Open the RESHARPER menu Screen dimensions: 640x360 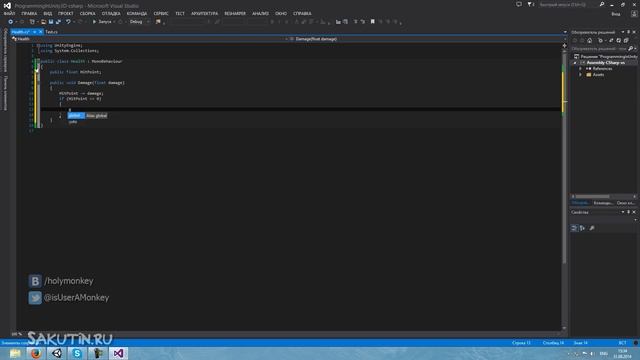click(235, 13)
